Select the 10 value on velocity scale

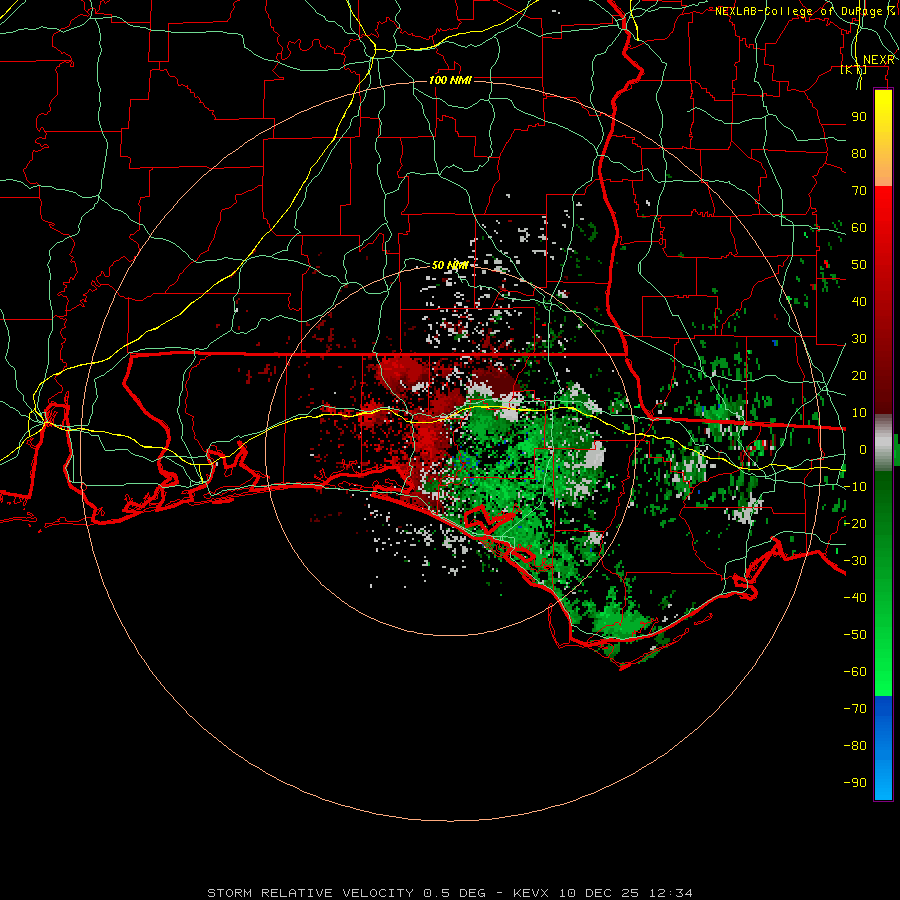pyautogui.click(x=859, y=413)
